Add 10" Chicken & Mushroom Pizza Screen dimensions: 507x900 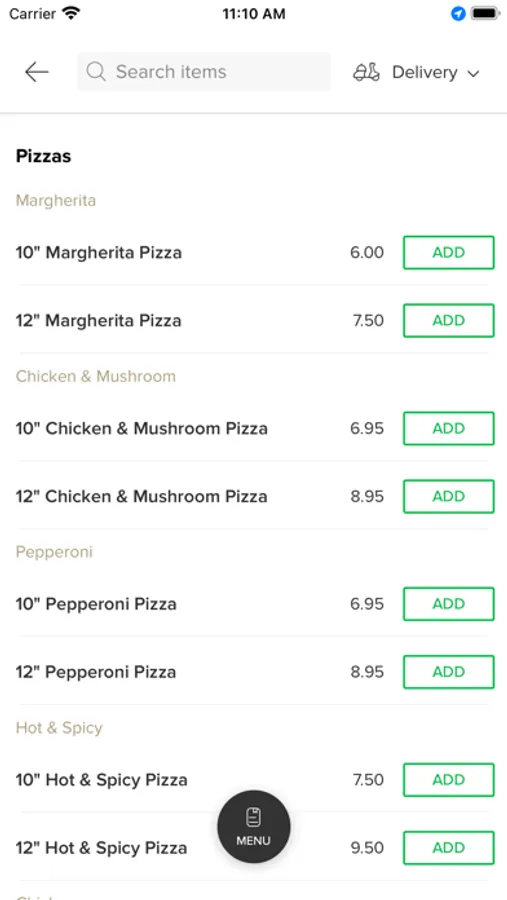pyautogui.click(x=448, y=428)
